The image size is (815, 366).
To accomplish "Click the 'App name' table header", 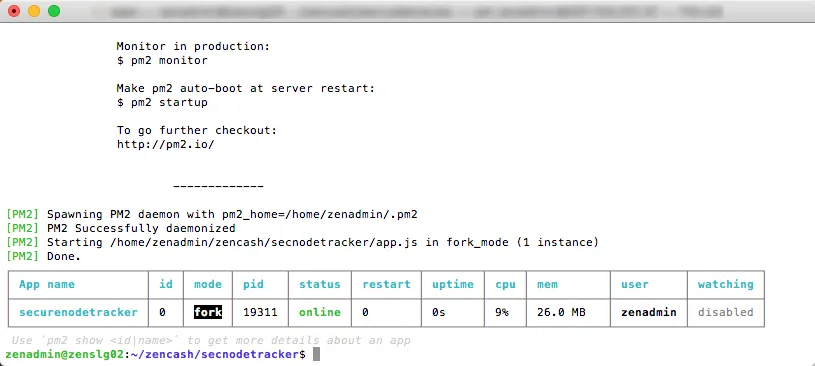I will (x=47, y=284).
